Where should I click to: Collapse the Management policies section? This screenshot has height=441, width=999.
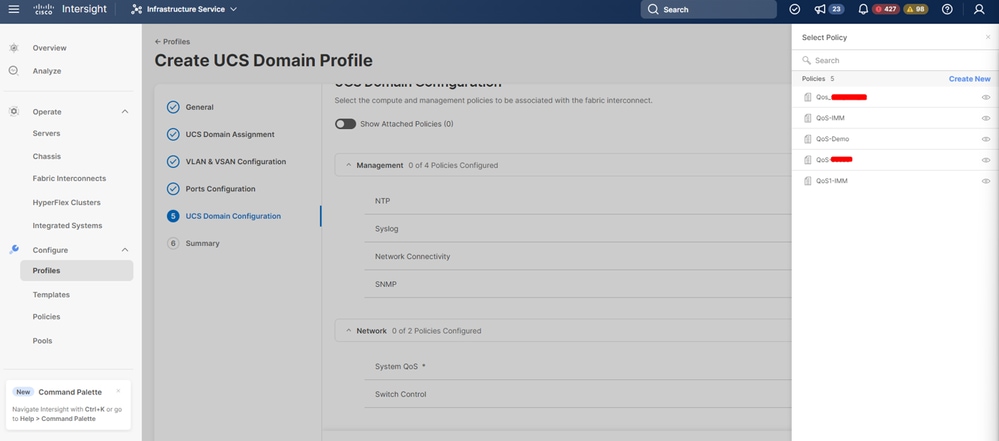pos(349,165)
